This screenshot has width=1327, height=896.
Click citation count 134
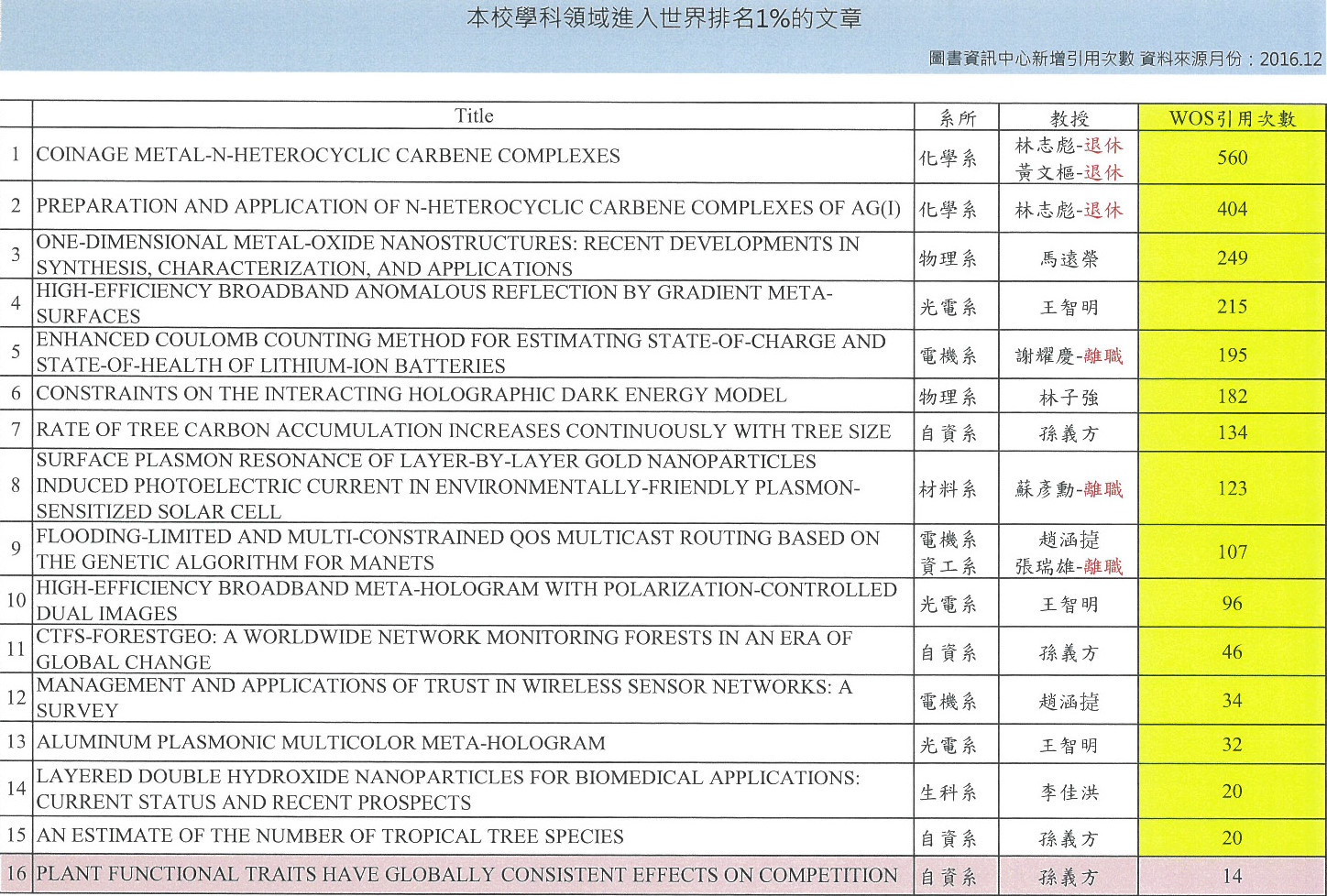click(1232, 432)
